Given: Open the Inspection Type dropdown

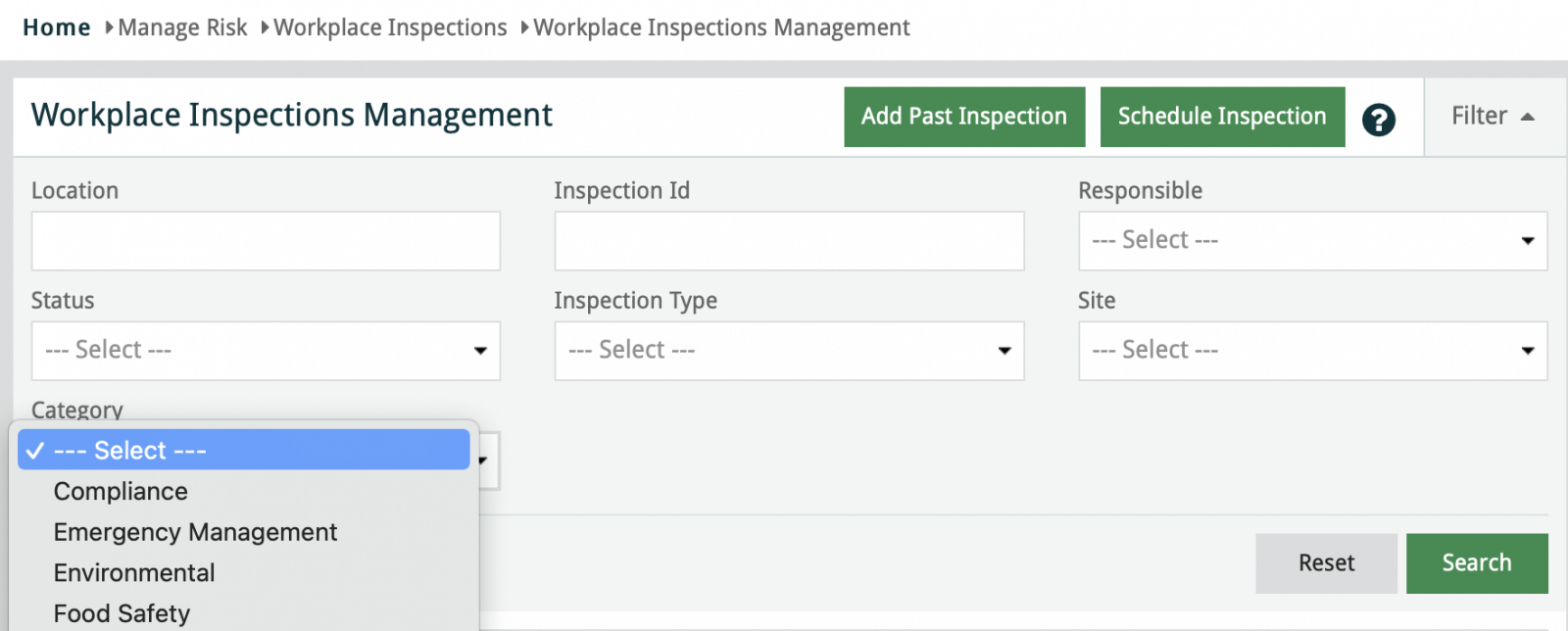Looking at the screenshot, I should pos(789,351).
